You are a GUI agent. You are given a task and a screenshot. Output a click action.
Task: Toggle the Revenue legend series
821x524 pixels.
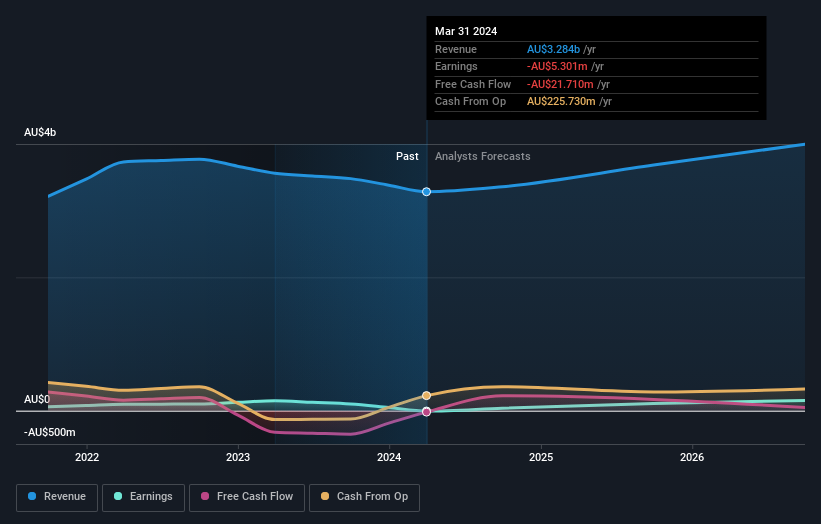click(x=57, y=497)
